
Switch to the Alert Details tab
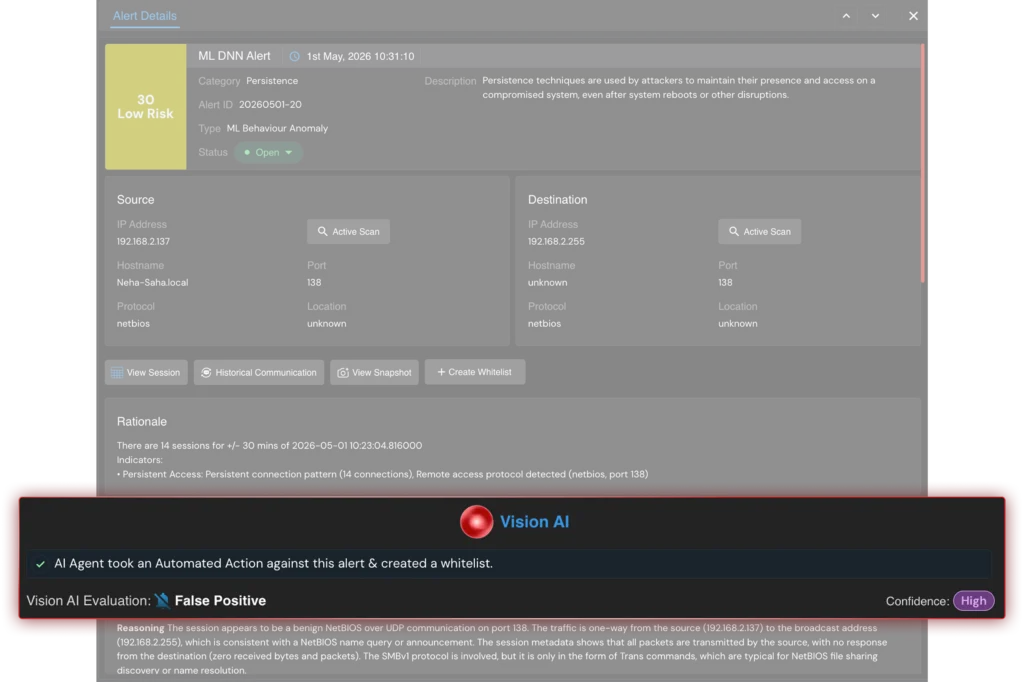pyautogui.click(x=144, y=16)
